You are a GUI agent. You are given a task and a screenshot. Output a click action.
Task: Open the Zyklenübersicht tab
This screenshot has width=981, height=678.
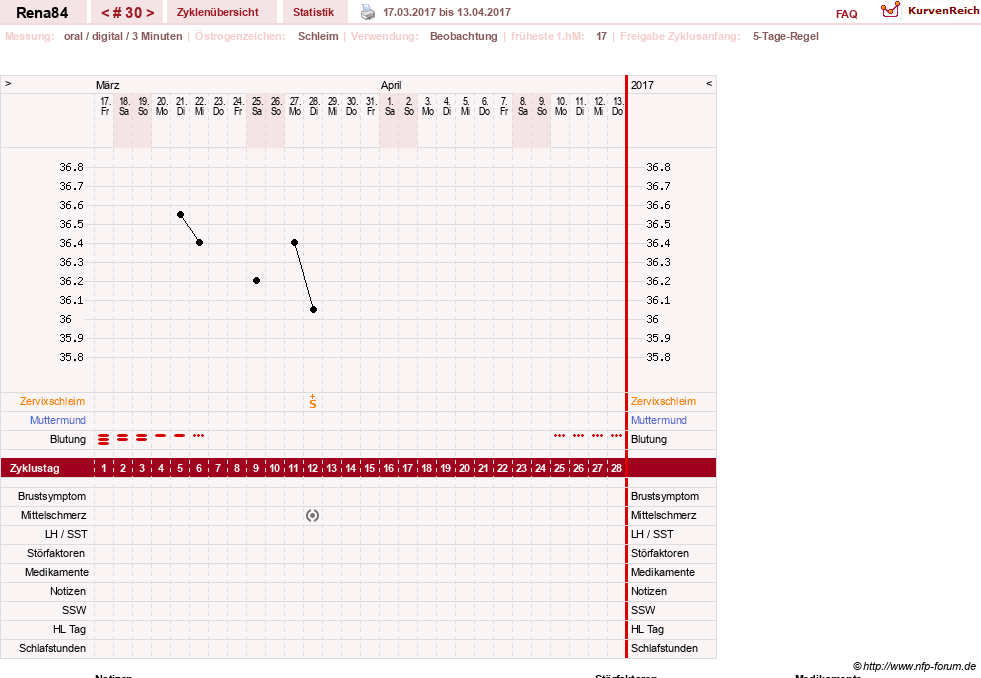click(x=218, y=12)
